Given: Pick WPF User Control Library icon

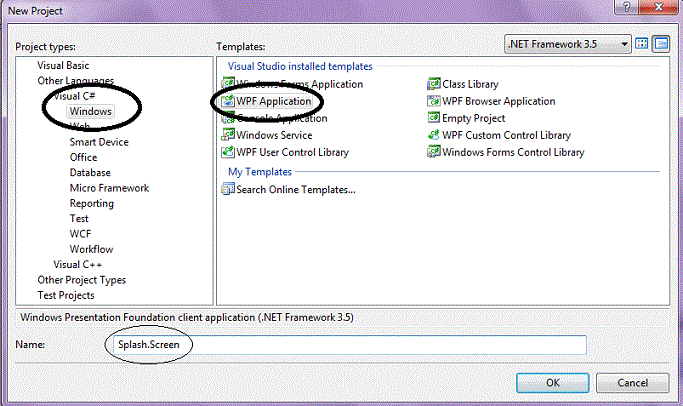Looking at the screenshot, I should point(228,152).
